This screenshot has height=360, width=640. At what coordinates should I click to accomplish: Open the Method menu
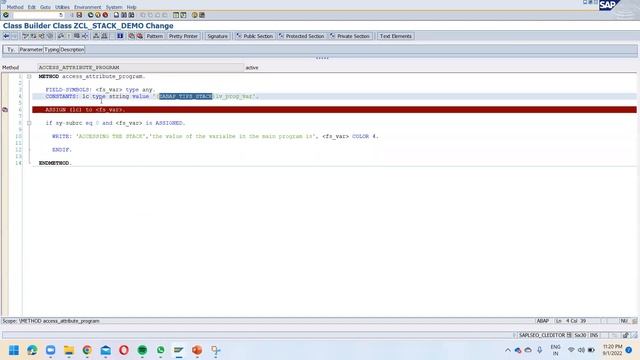point(15,7)
